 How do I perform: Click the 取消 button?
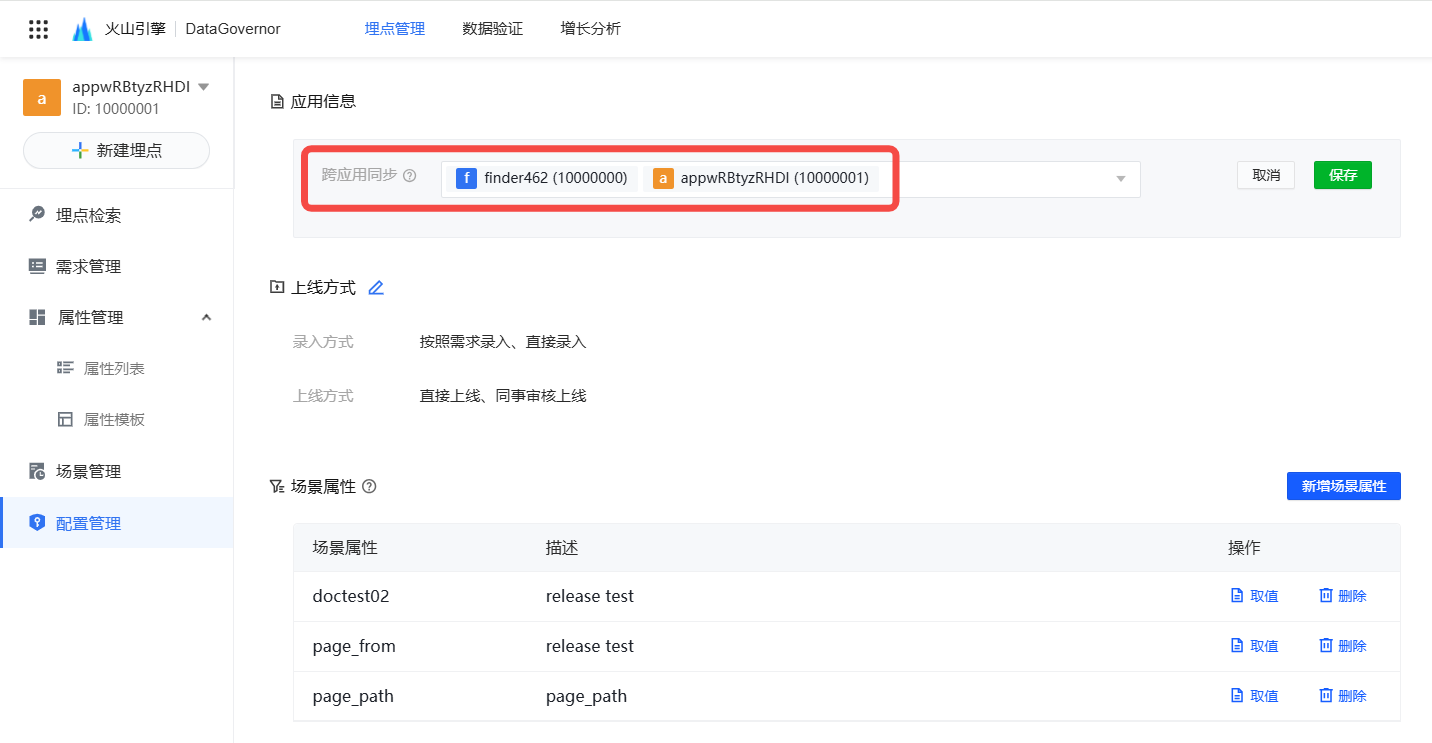(1265, 175)
